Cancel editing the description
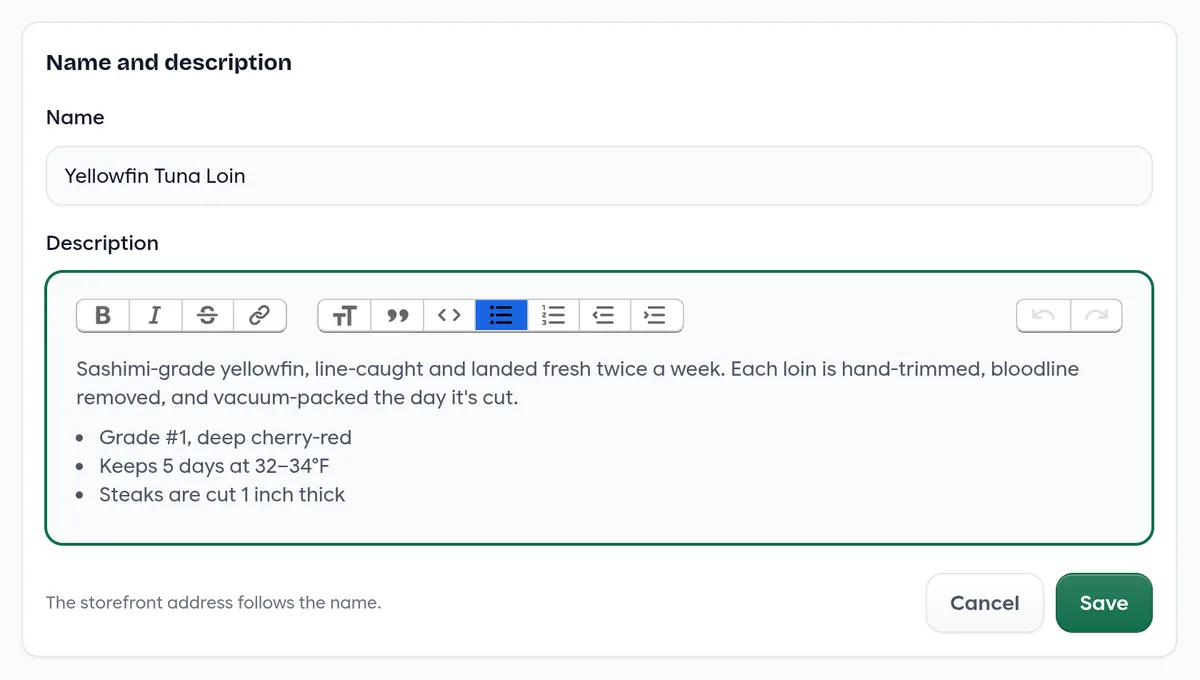This screenshot has height=680, width=1200. (985, 603)
